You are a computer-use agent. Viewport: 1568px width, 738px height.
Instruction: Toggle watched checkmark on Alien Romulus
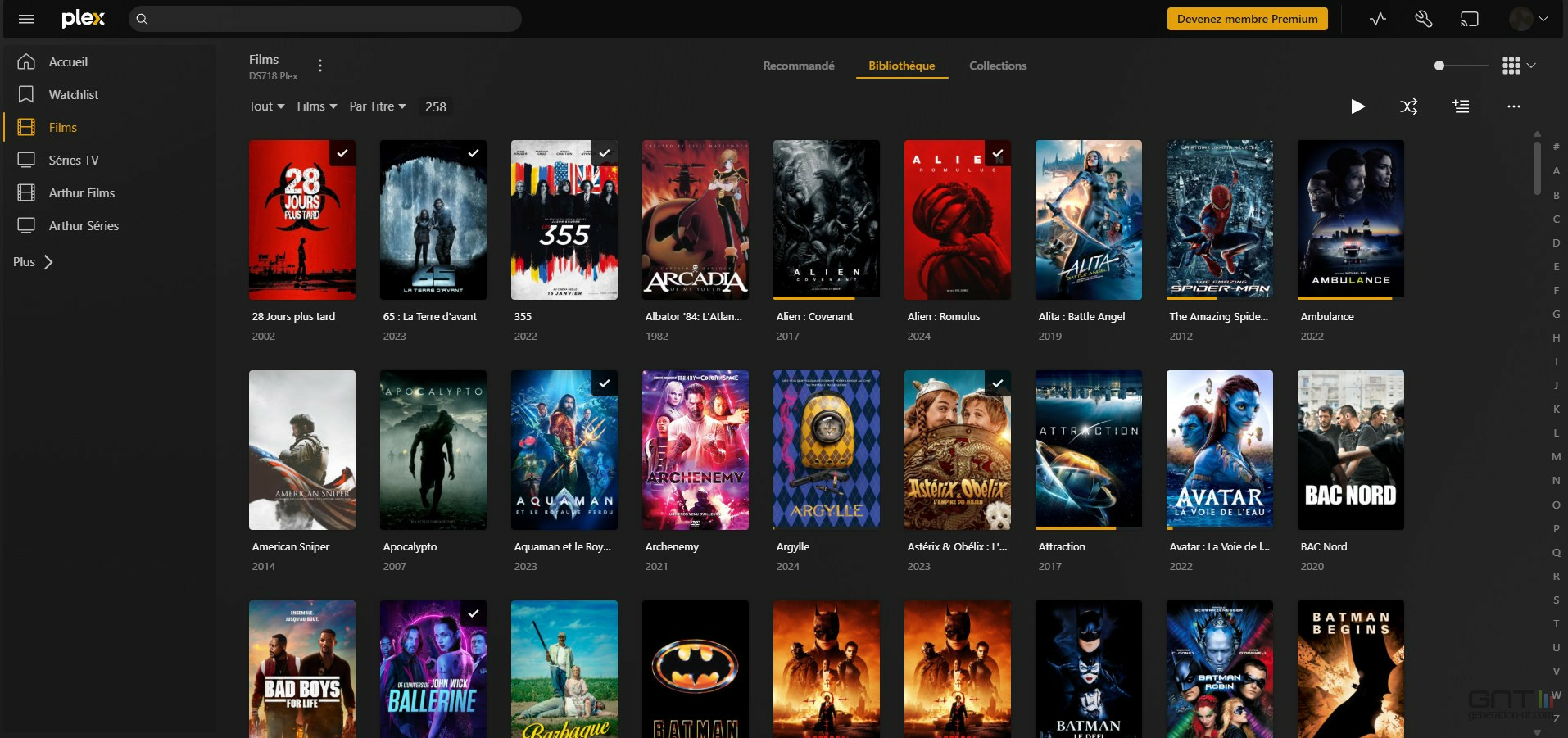998,153
